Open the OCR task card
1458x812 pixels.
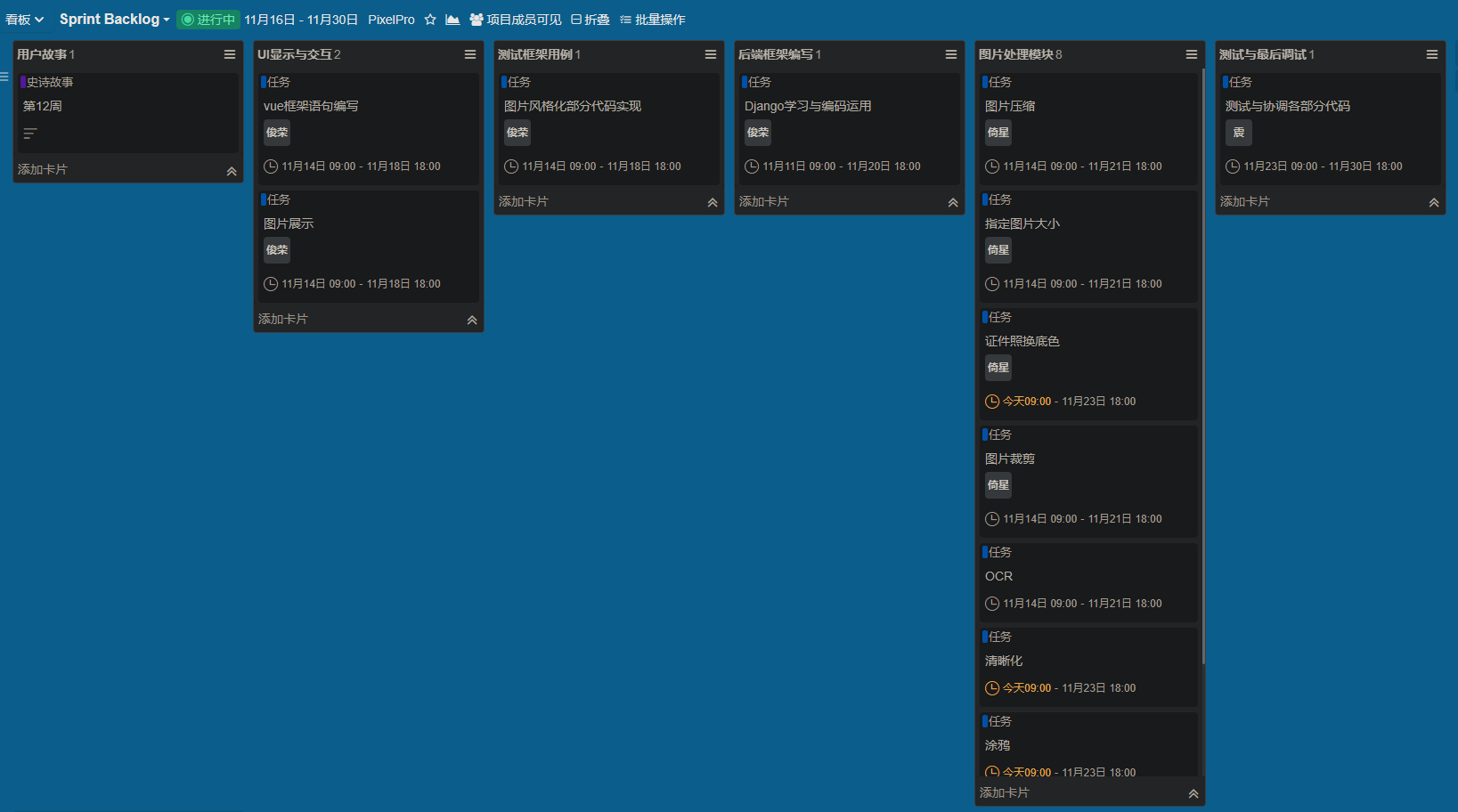1088,582
